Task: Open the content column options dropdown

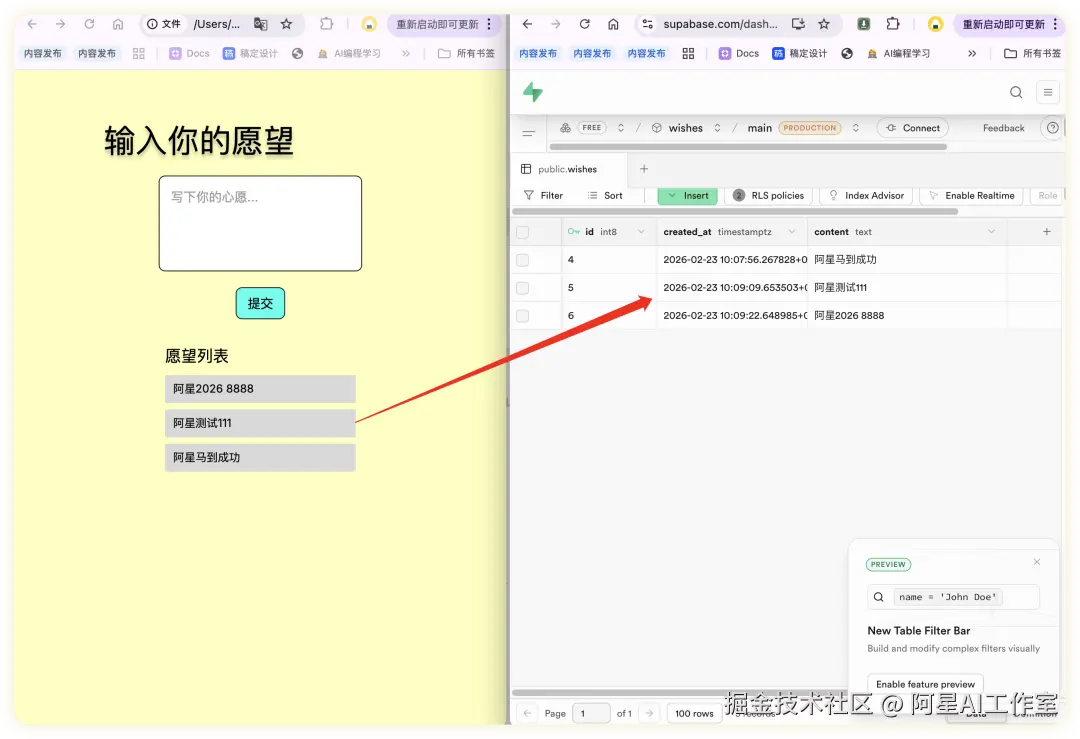Action: tap(989, 231)
